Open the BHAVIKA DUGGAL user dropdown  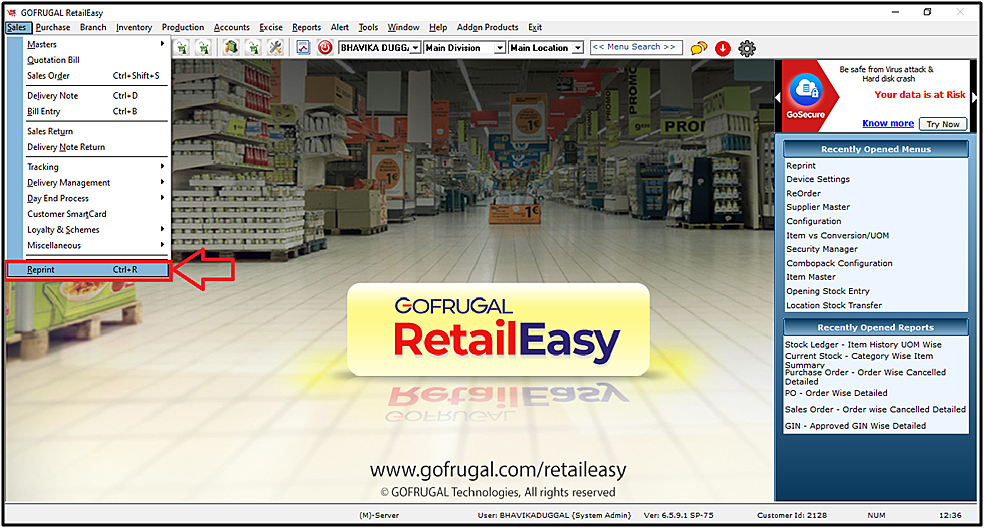click(415, 48)
